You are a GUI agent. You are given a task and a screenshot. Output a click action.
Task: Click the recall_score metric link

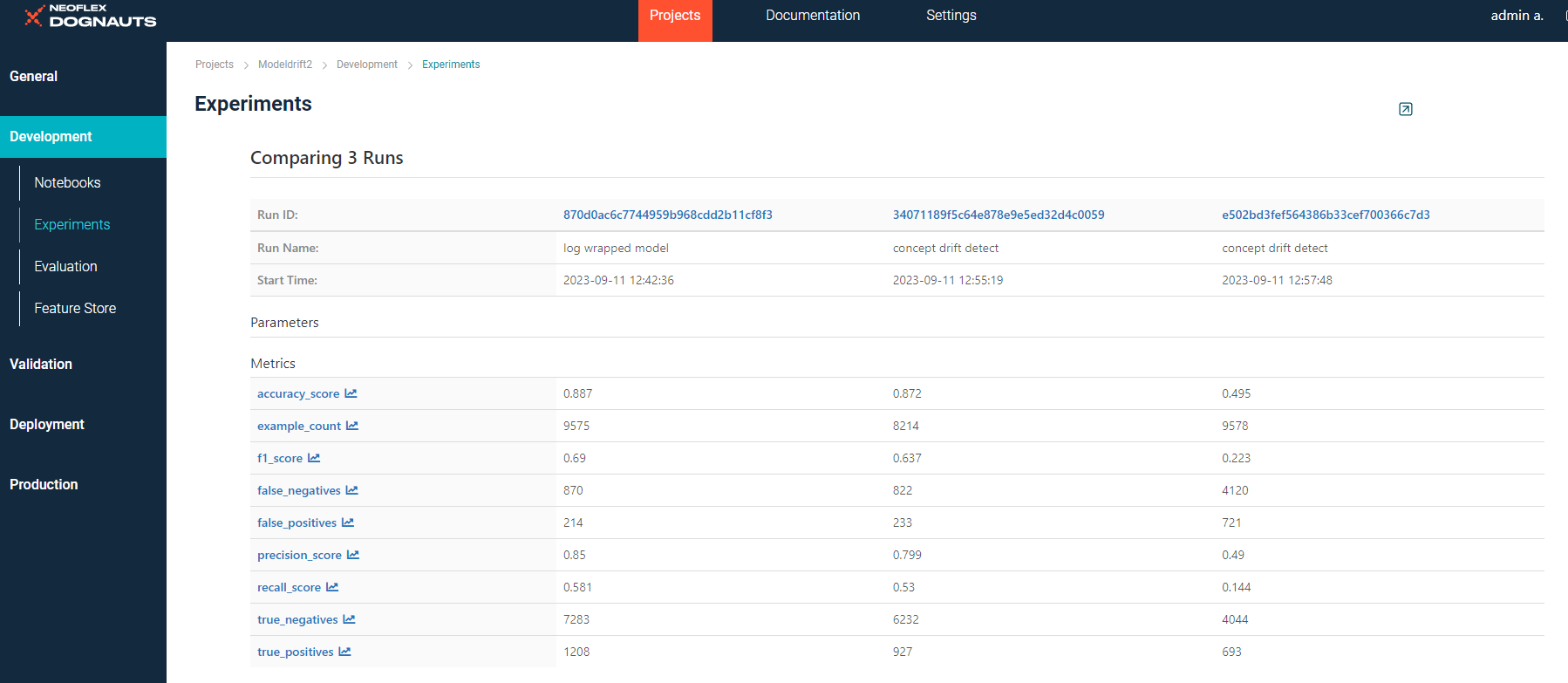[289, 587]
